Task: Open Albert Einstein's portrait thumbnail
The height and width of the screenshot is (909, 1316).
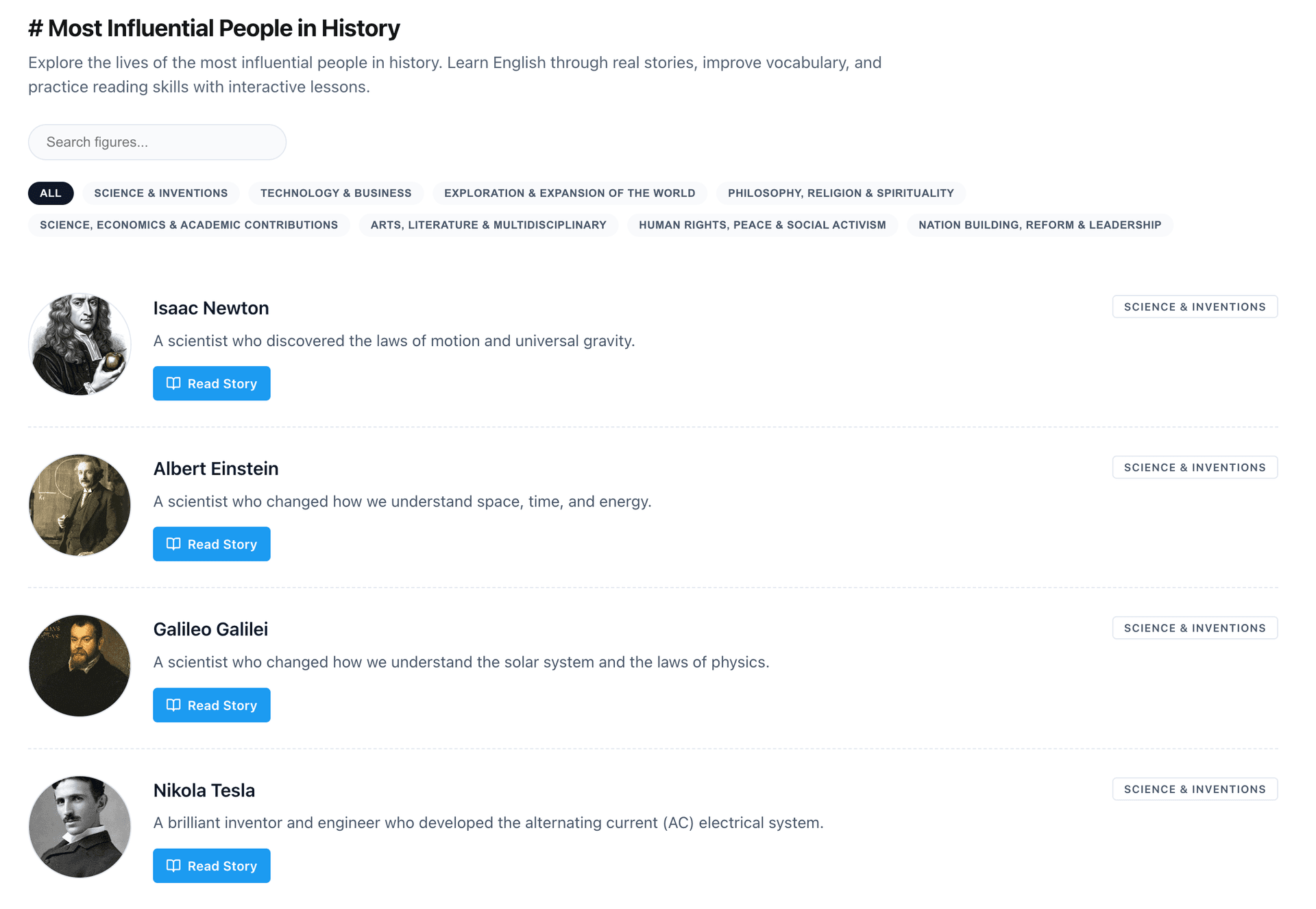Action: point(80,505)
